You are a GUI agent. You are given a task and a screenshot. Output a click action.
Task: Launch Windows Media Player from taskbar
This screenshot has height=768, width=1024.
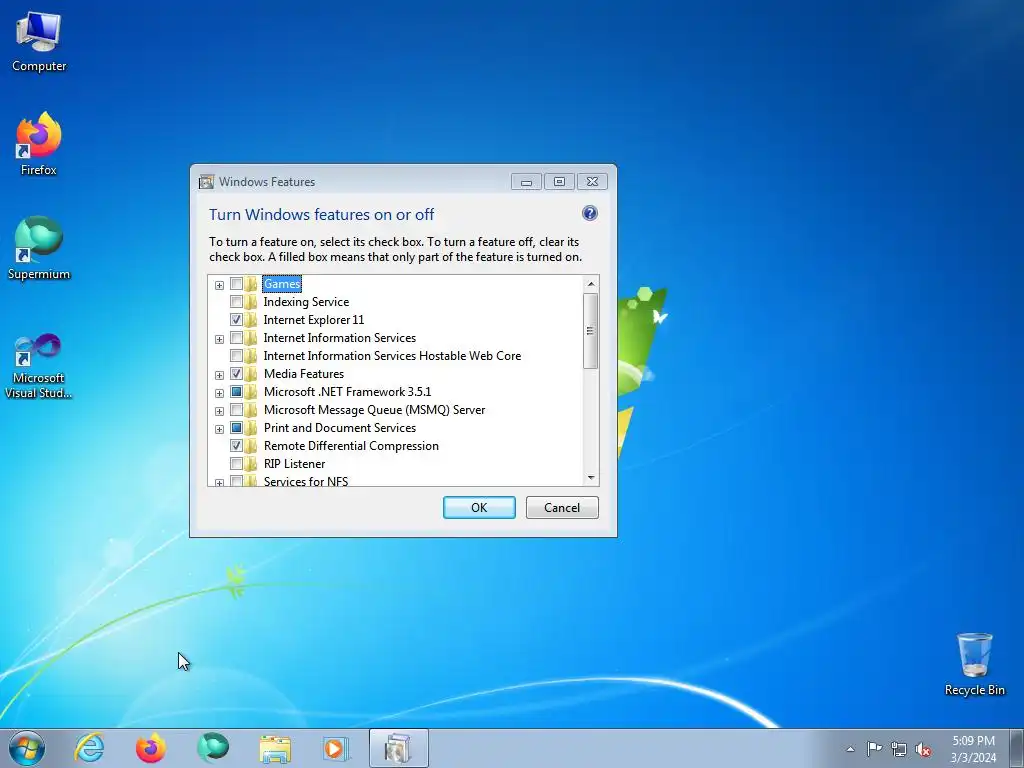[336, 748]
